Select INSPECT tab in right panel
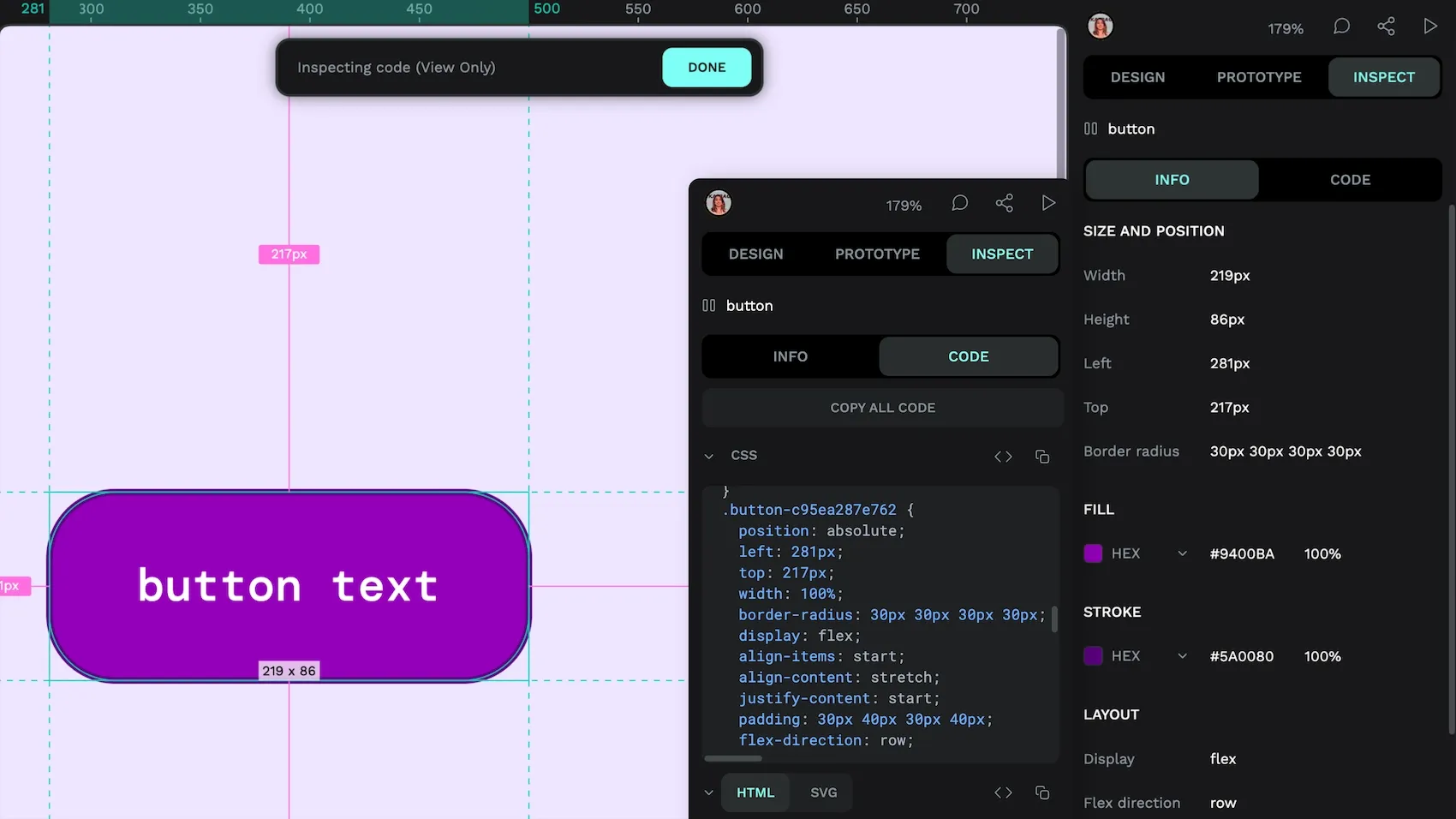Screen dimensions: 1456x819 [x=1384, y=77]
